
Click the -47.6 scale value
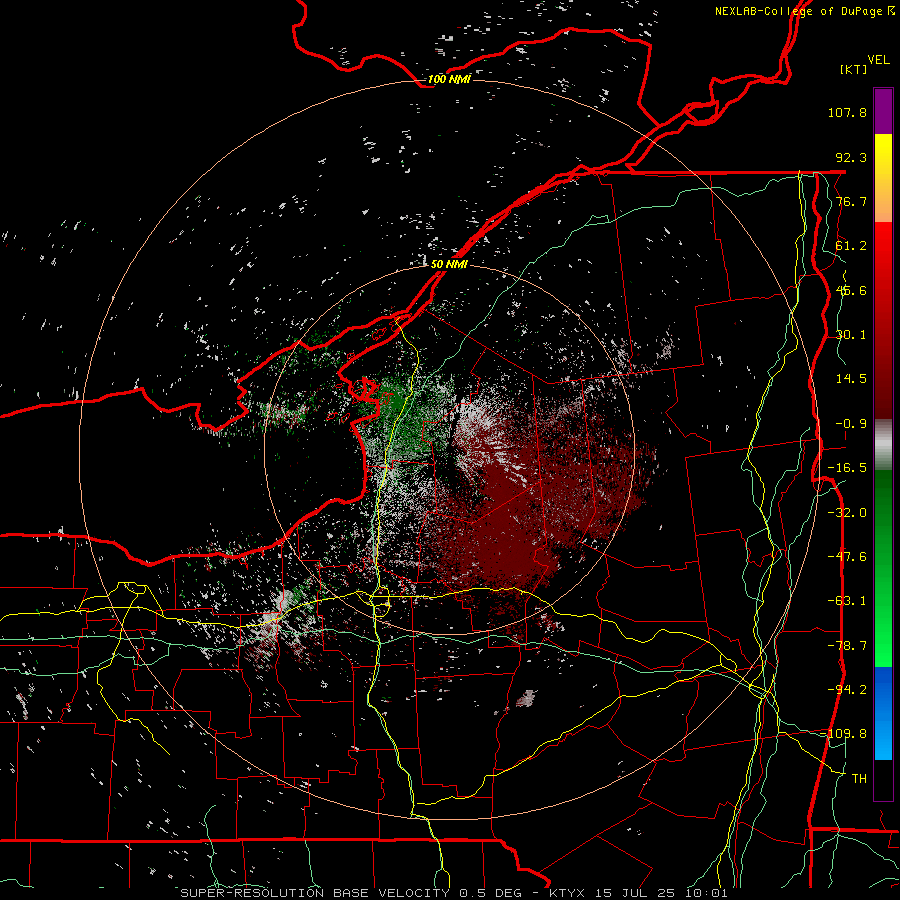(x=847, y=557)
